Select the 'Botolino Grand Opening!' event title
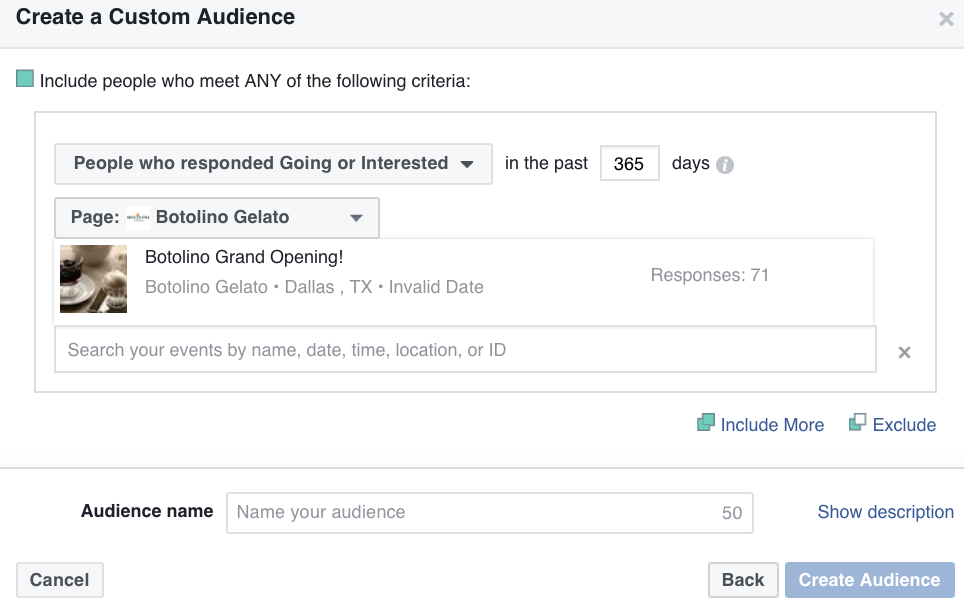Screen dimensions: 964x604 [244, 257]
